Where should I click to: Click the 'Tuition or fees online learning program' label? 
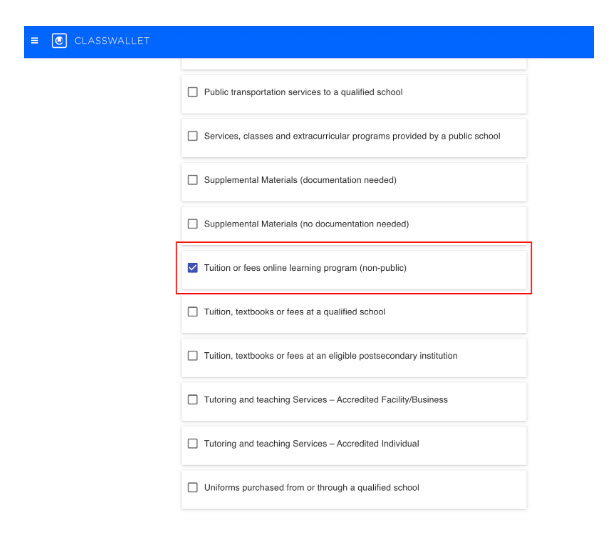(x=305, y=268)
